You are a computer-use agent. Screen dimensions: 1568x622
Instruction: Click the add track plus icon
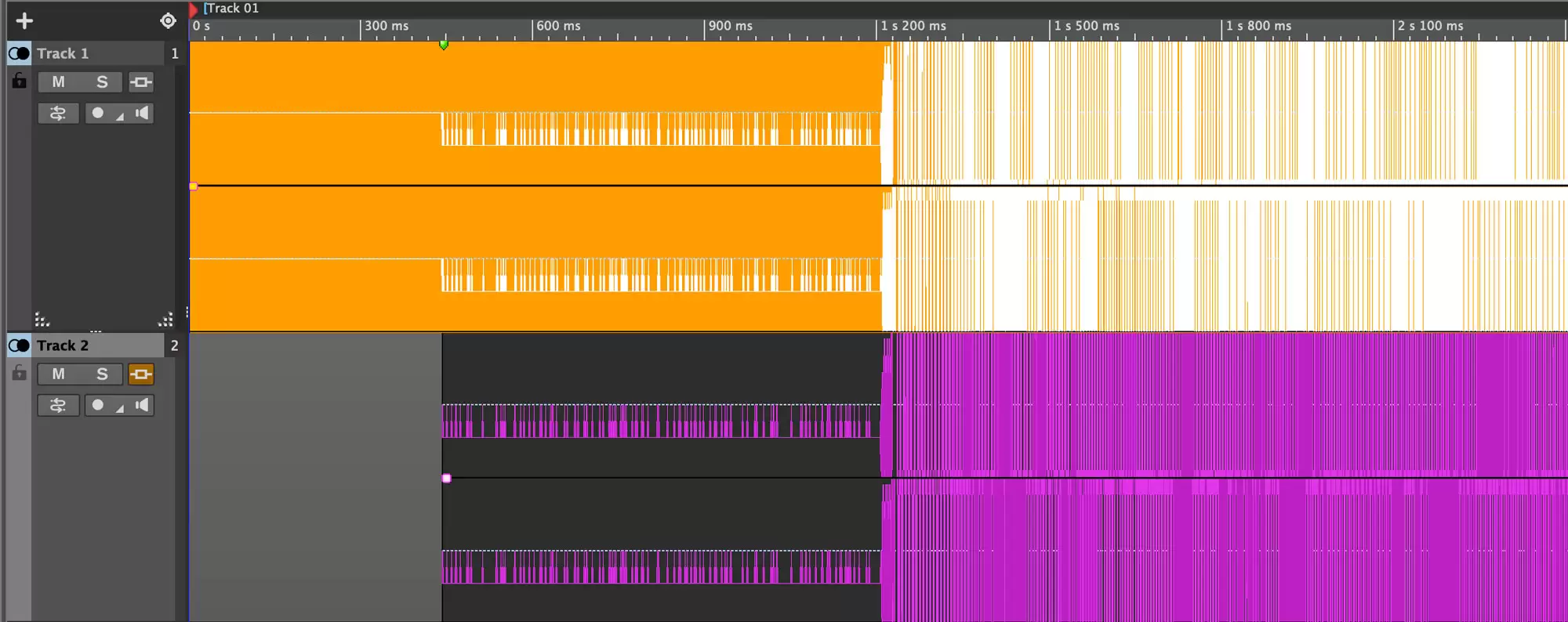coord(24,21)
